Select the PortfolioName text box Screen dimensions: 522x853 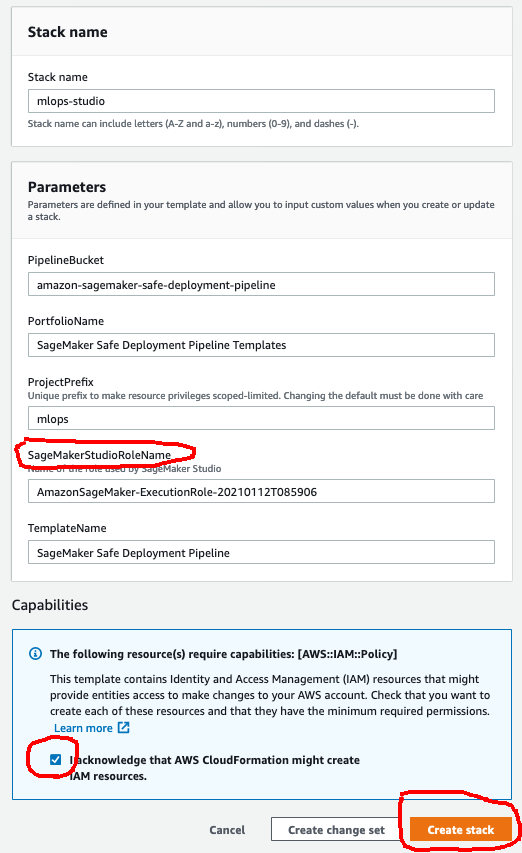pos(261,345)
